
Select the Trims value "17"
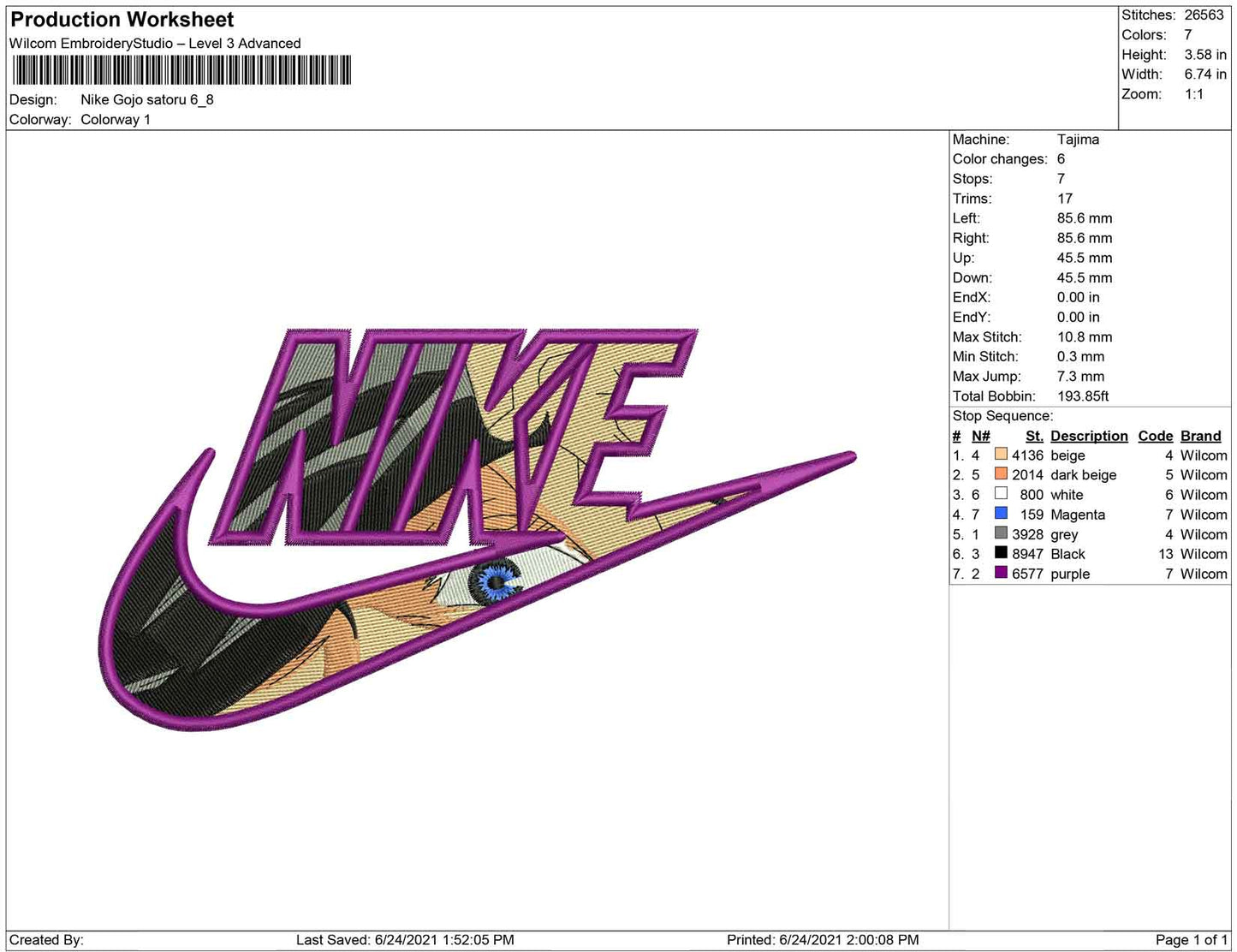coord(1065,198)
